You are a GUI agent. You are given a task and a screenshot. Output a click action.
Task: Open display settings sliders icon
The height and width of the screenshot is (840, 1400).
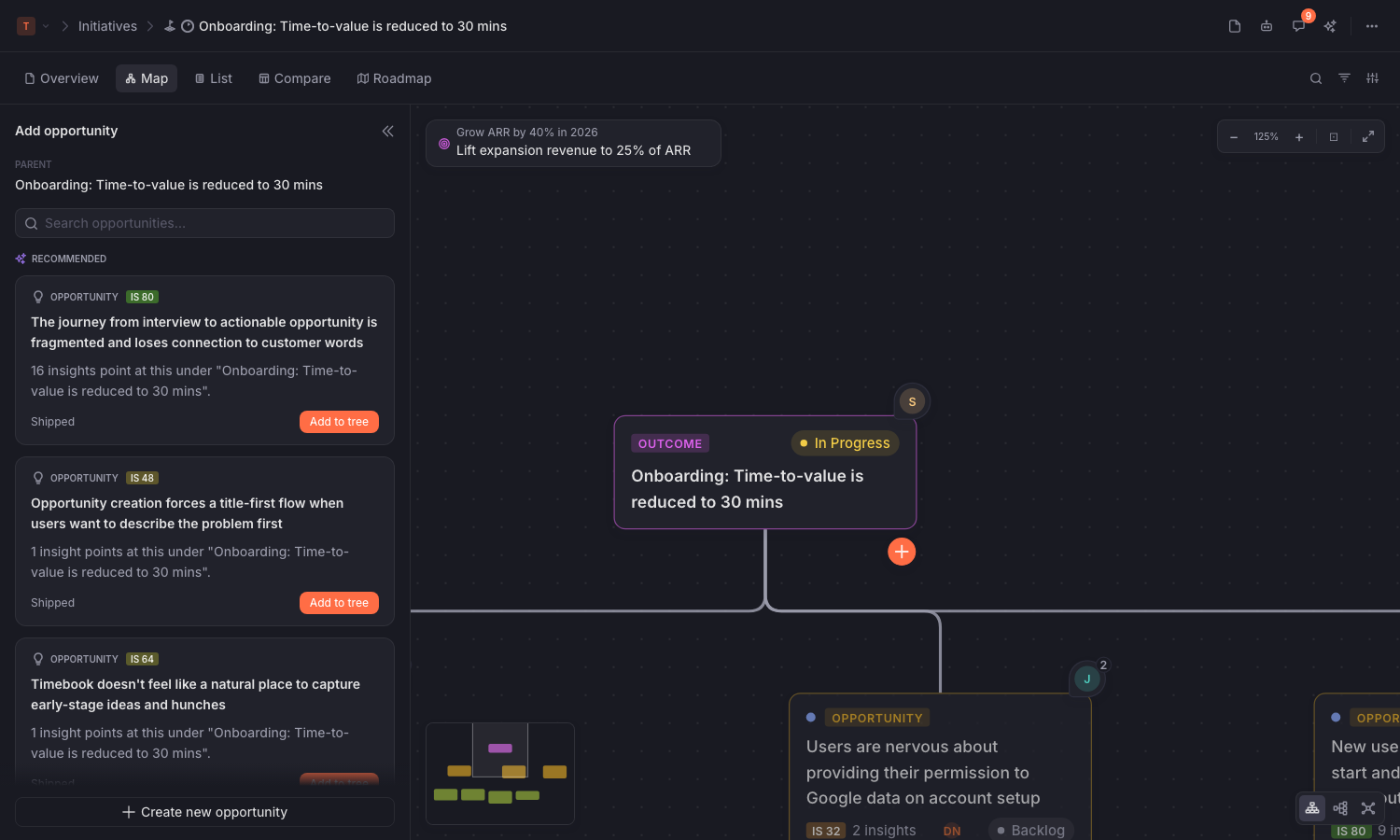(1372, 78)
